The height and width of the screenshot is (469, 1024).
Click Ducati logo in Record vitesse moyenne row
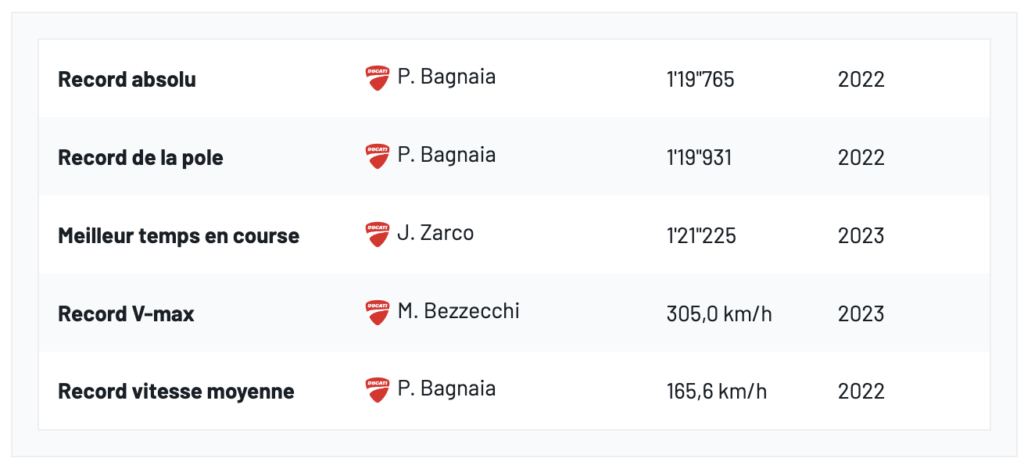pos(377,390)
